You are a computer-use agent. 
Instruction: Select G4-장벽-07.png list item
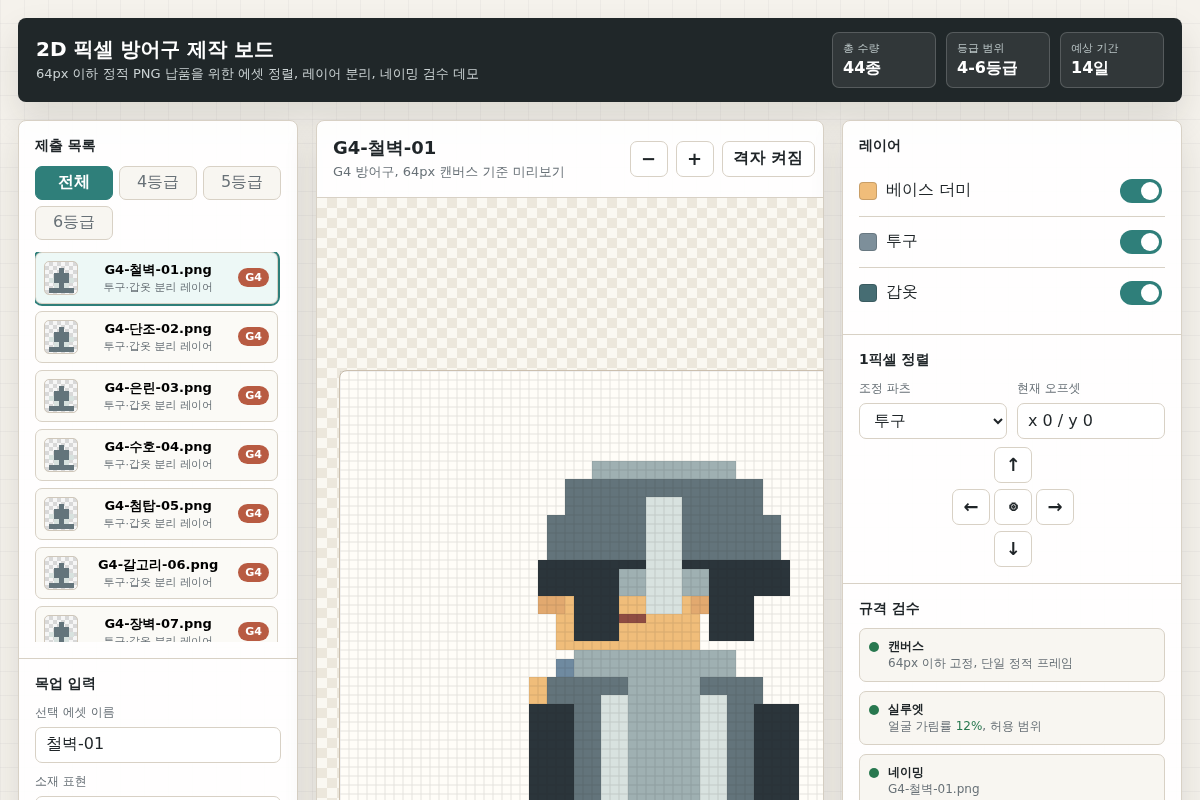pos(157,625)
